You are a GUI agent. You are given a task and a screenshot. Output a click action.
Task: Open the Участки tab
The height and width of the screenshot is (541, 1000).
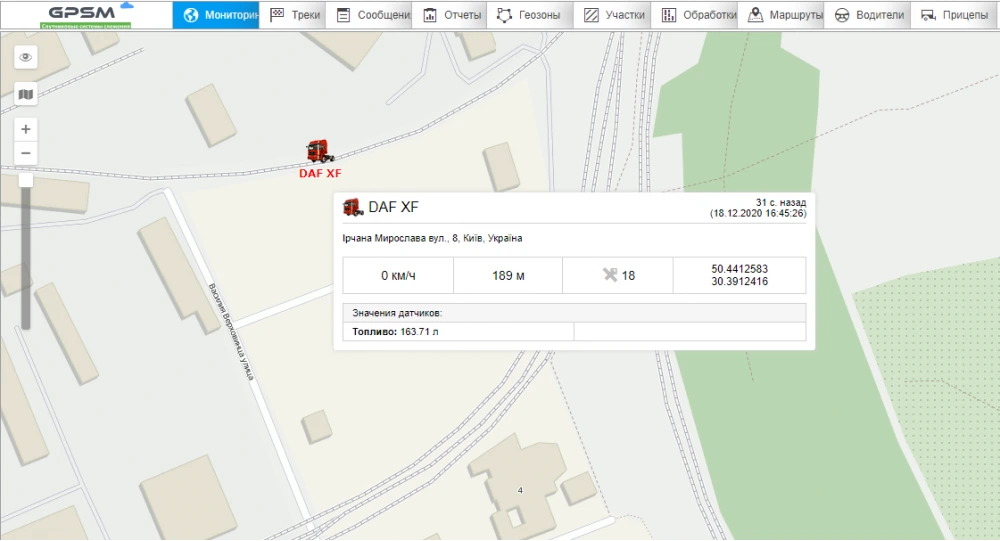click(x=613, y=15)
